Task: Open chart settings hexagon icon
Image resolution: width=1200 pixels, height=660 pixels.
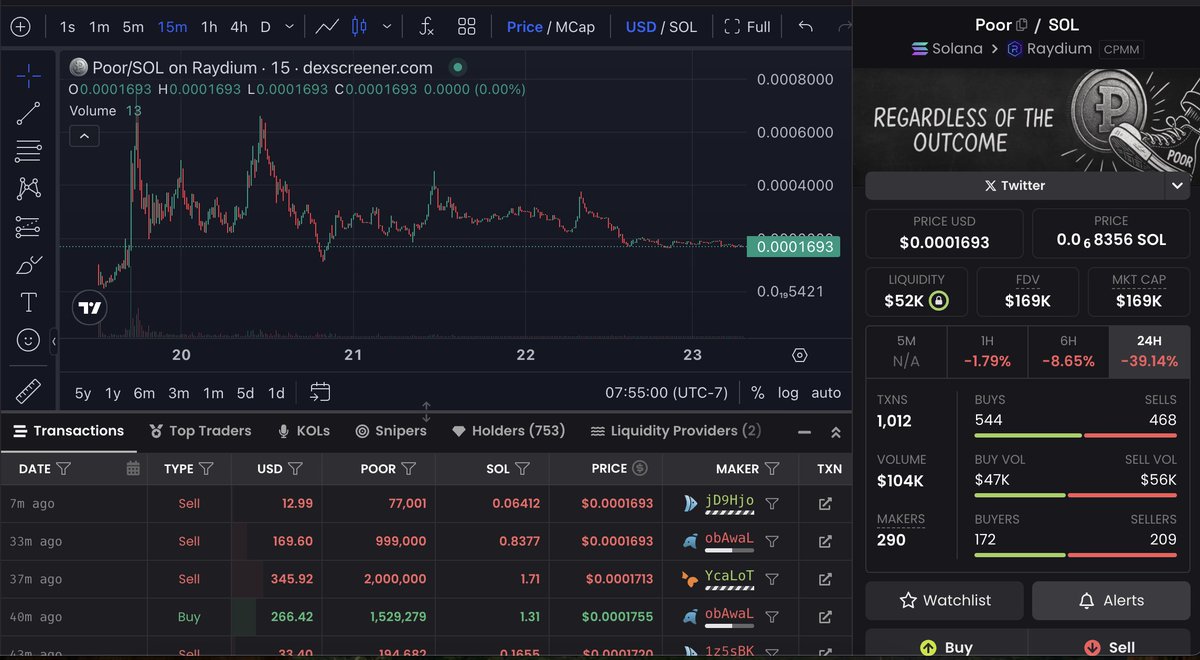Action: pyautogui.click(x=799, y=355)
